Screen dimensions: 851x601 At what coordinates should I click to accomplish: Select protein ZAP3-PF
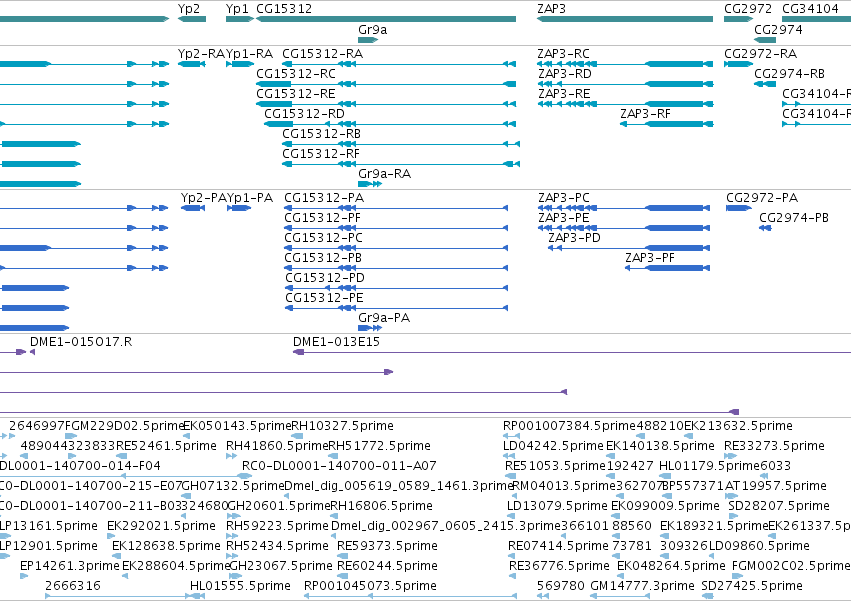pos(650,258)
